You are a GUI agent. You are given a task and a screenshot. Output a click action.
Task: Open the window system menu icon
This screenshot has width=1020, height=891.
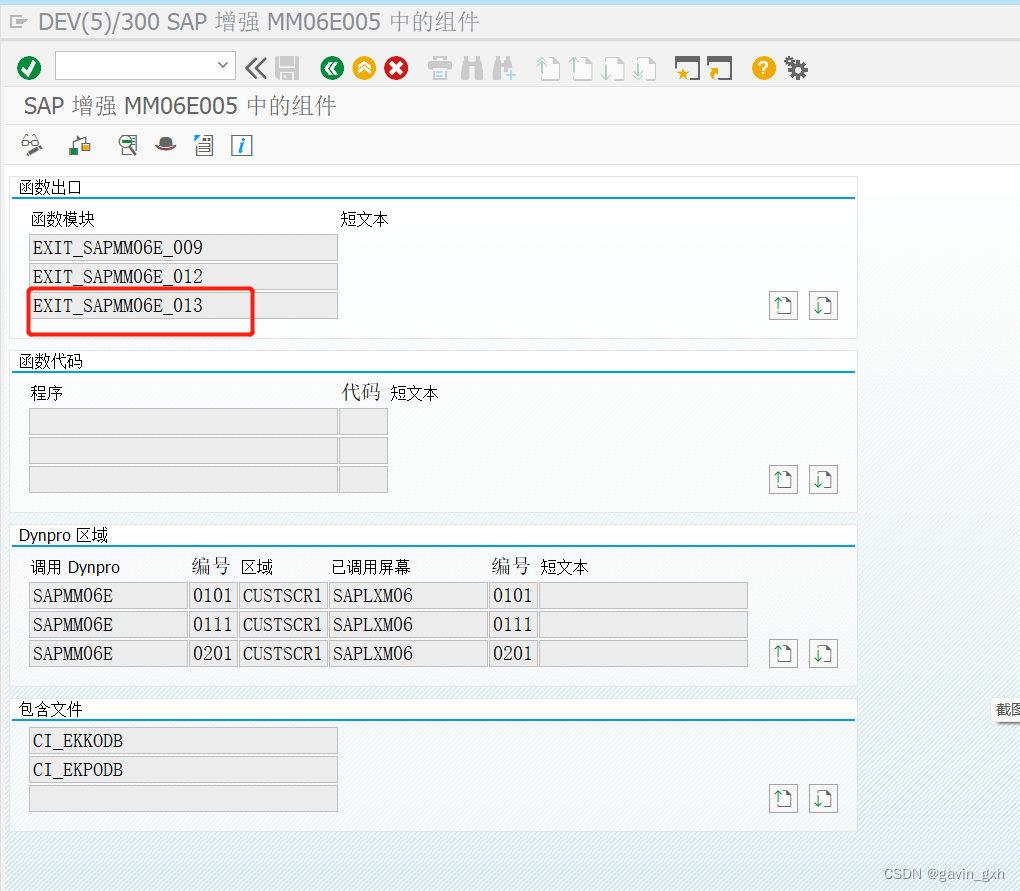19,22
